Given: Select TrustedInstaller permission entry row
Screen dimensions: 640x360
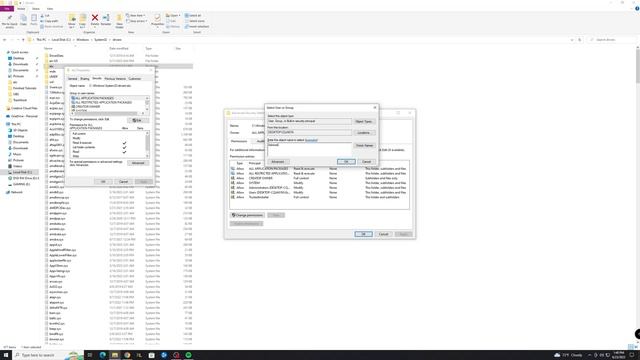Looking at the screenshot, I should pyautogui.click(x=319, y=197).
